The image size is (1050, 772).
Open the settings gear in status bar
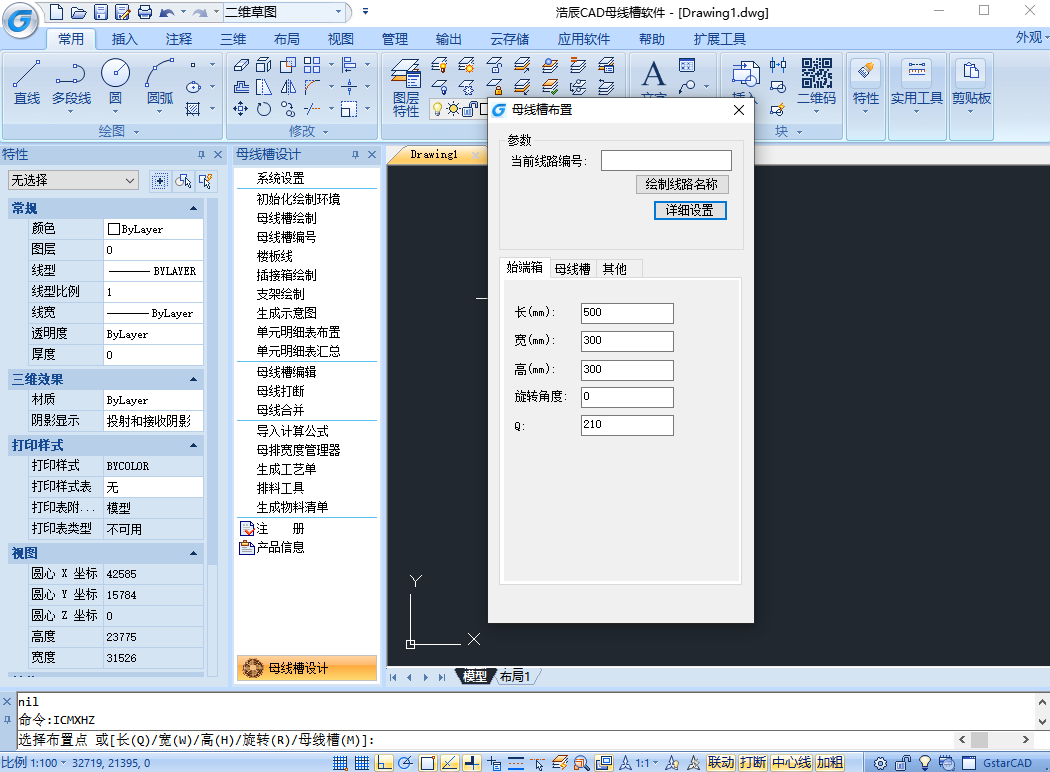881,763
